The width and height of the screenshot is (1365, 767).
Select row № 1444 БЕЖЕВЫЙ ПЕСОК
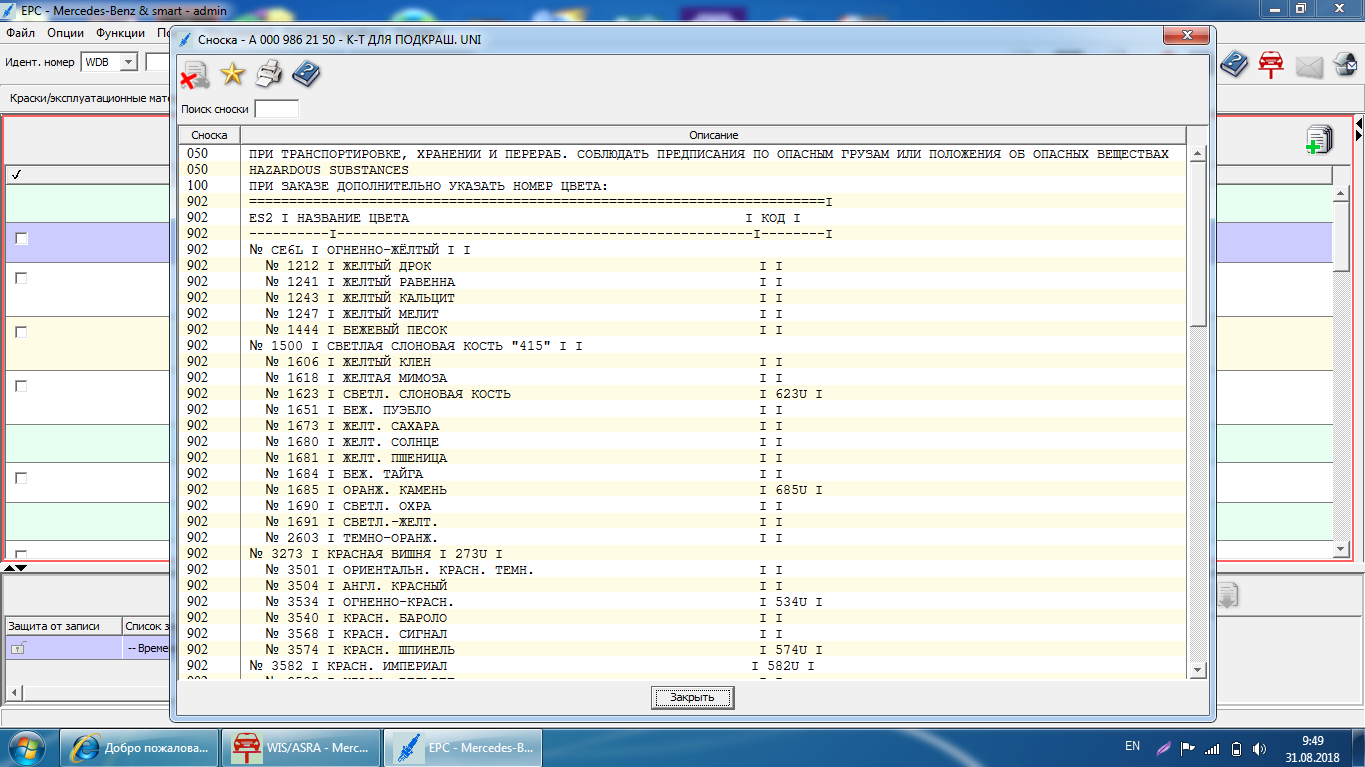pyautogui.click(x=682, y=330)
